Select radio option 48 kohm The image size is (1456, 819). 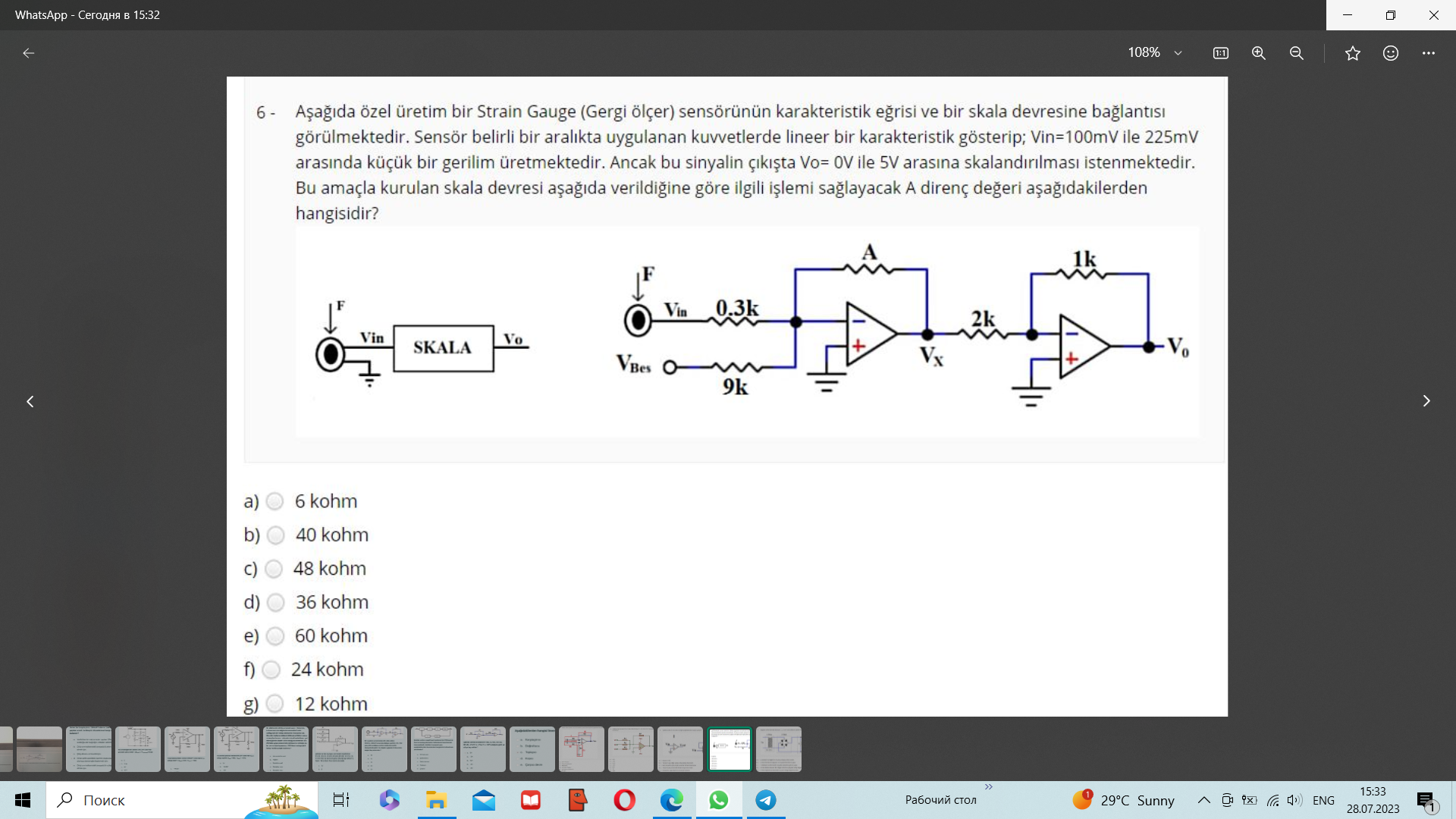[275, 569]
